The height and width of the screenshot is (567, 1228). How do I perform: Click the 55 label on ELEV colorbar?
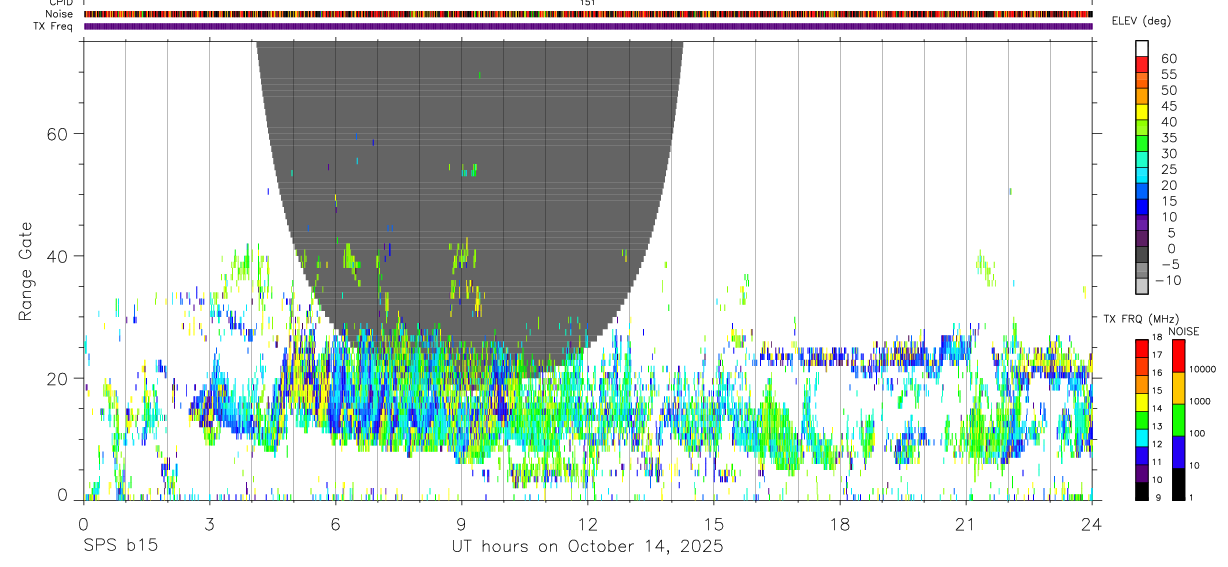1168,75
